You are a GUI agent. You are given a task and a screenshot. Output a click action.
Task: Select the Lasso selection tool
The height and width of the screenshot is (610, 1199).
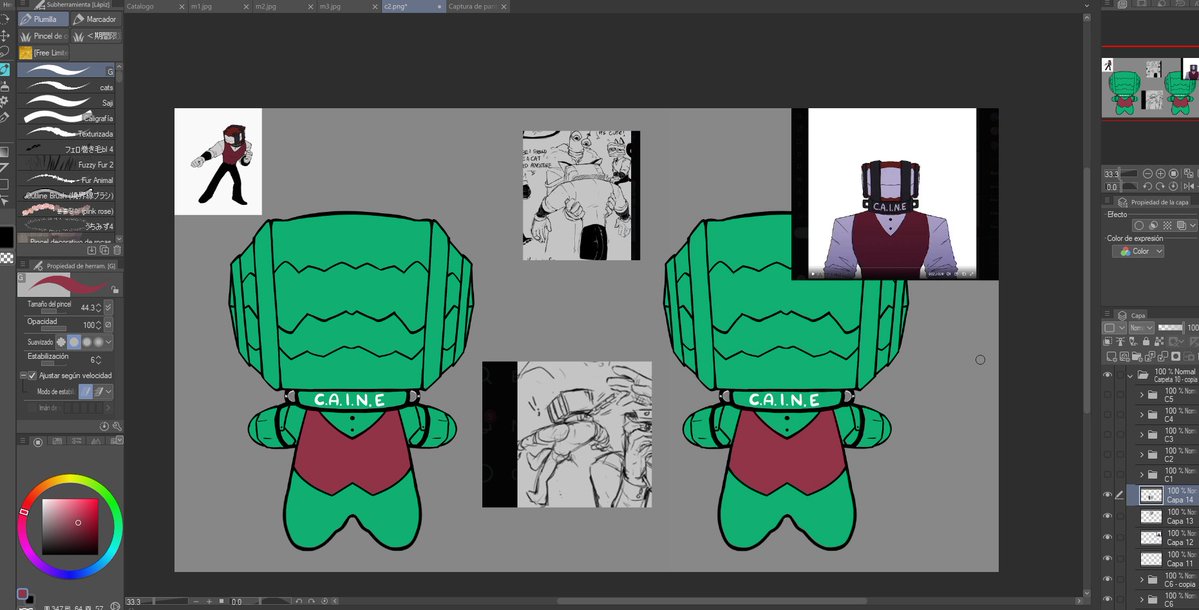coord(5,52)
